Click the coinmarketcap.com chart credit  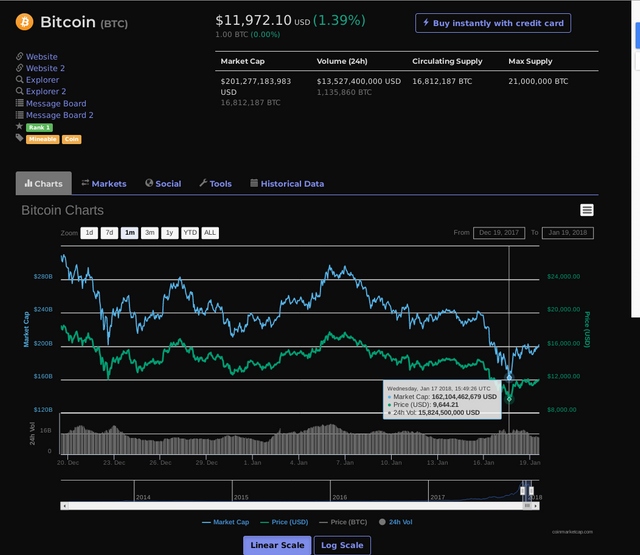572,532
